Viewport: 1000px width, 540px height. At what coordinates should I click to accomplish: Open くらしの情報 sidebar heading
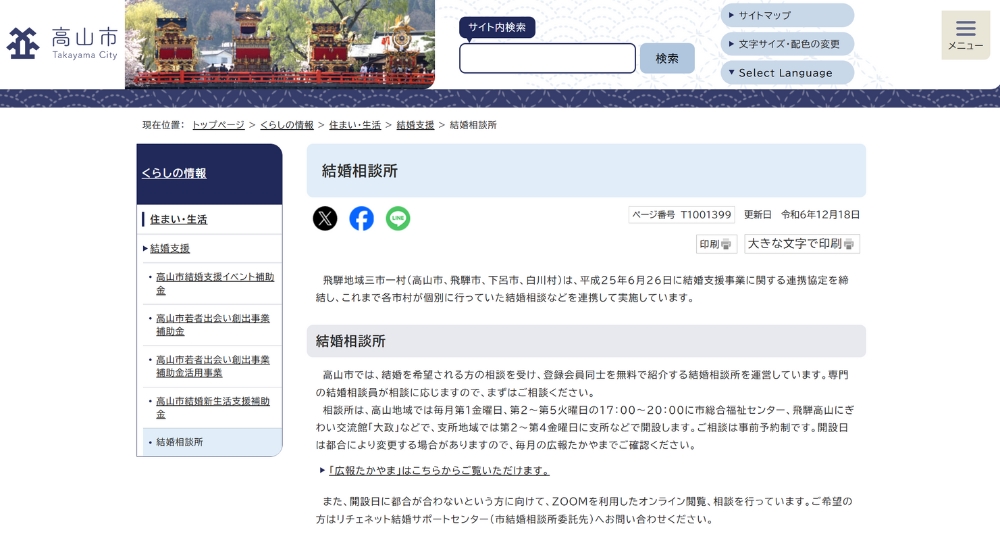coord(173,173)
